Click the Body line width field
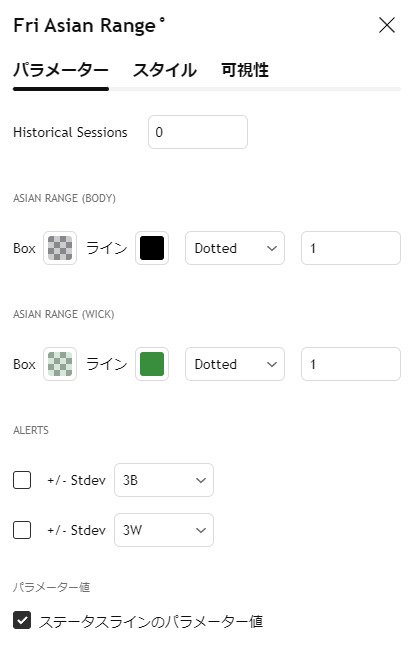Screen dimensions: 408x654 click(x=351, y=248)
